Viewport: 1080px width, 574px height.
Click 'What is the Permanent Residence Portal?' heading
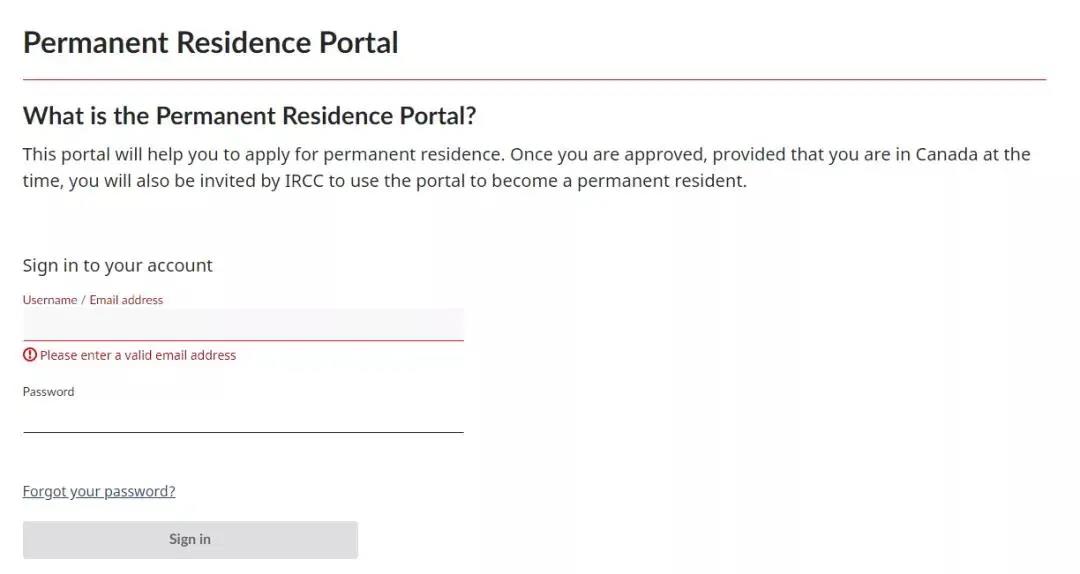point(249,116)
